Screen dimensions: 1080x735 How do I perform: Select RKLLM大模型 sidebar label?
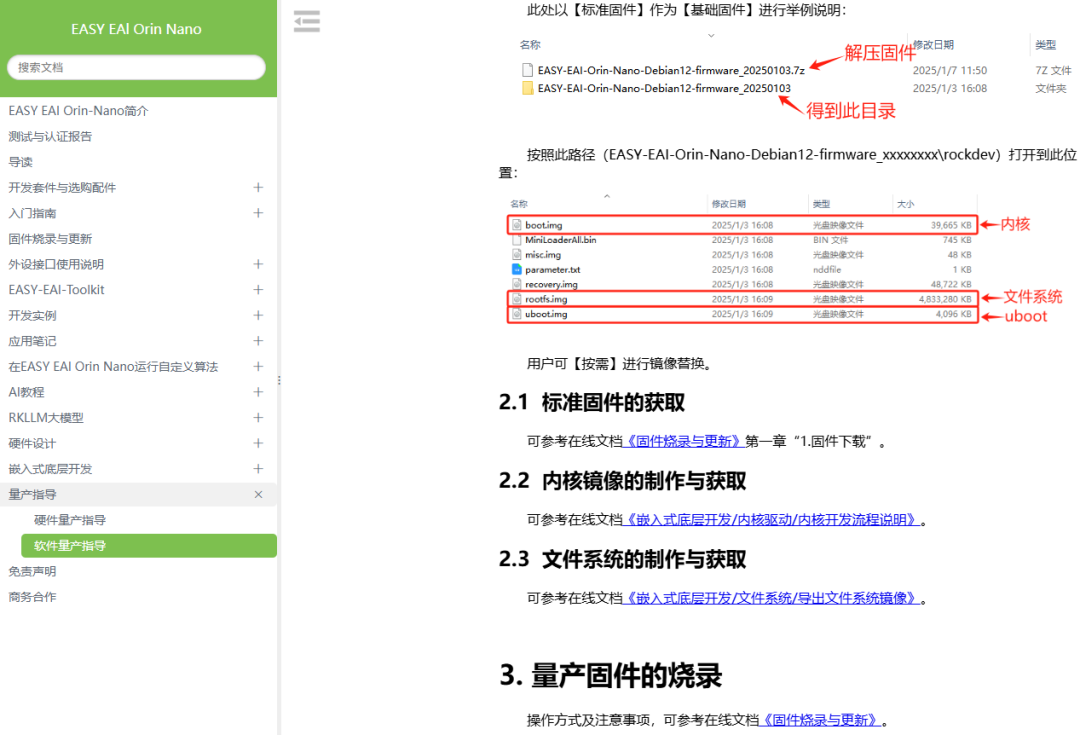point(46,417)
